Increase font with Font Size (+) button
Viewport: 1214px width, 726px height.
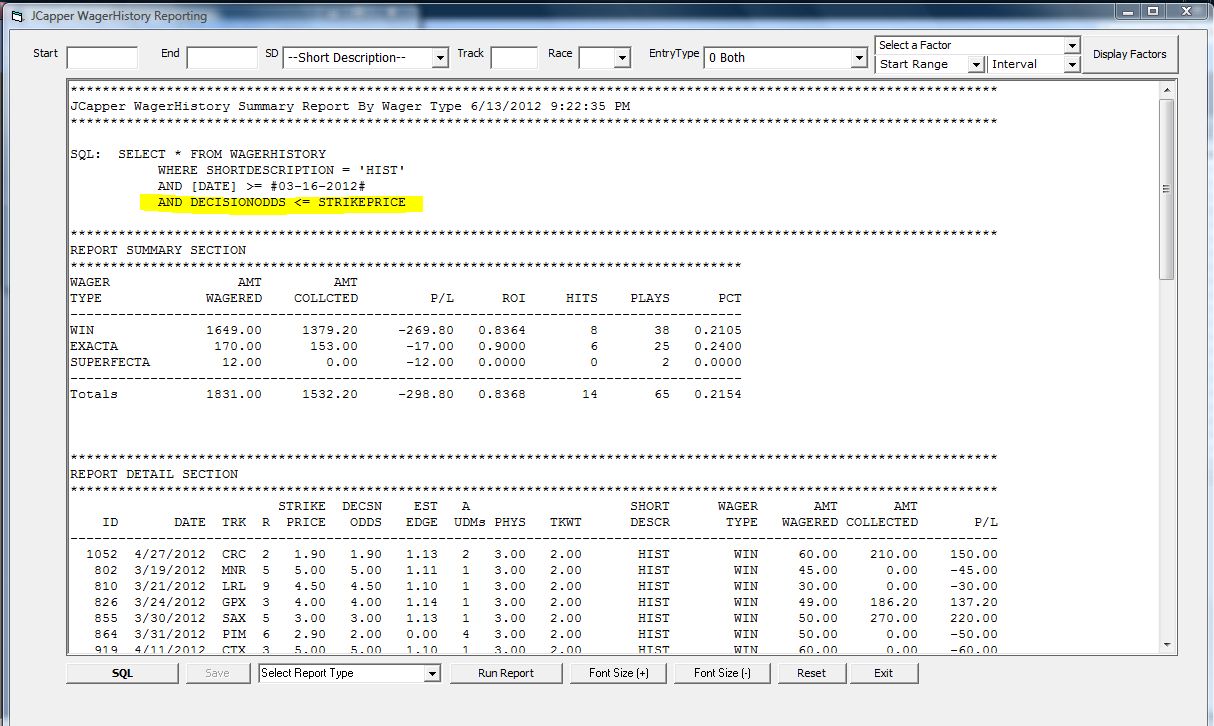click(619, 673)
